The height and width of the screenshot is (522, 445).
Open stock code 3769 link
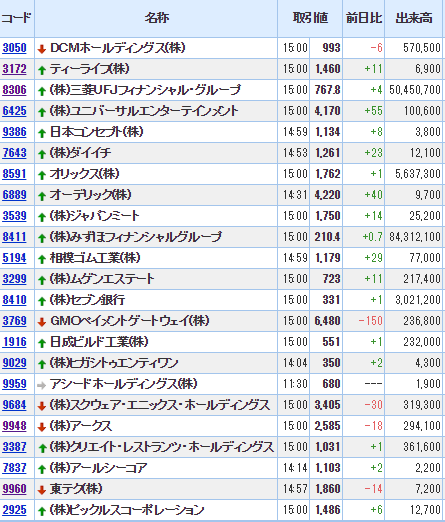(x=14, y=321)
